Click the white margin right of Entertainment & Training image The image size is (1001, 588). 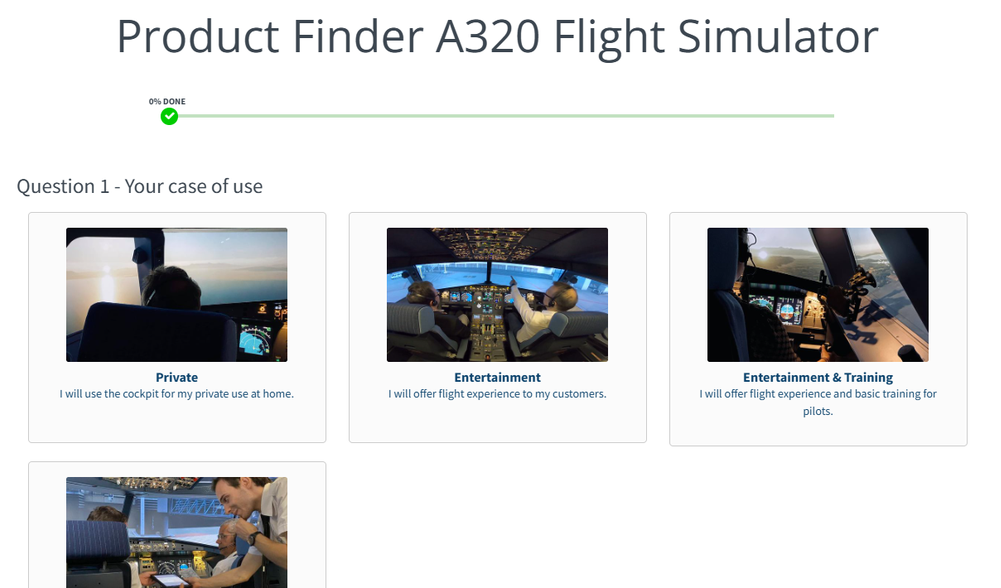coord(948,295)
